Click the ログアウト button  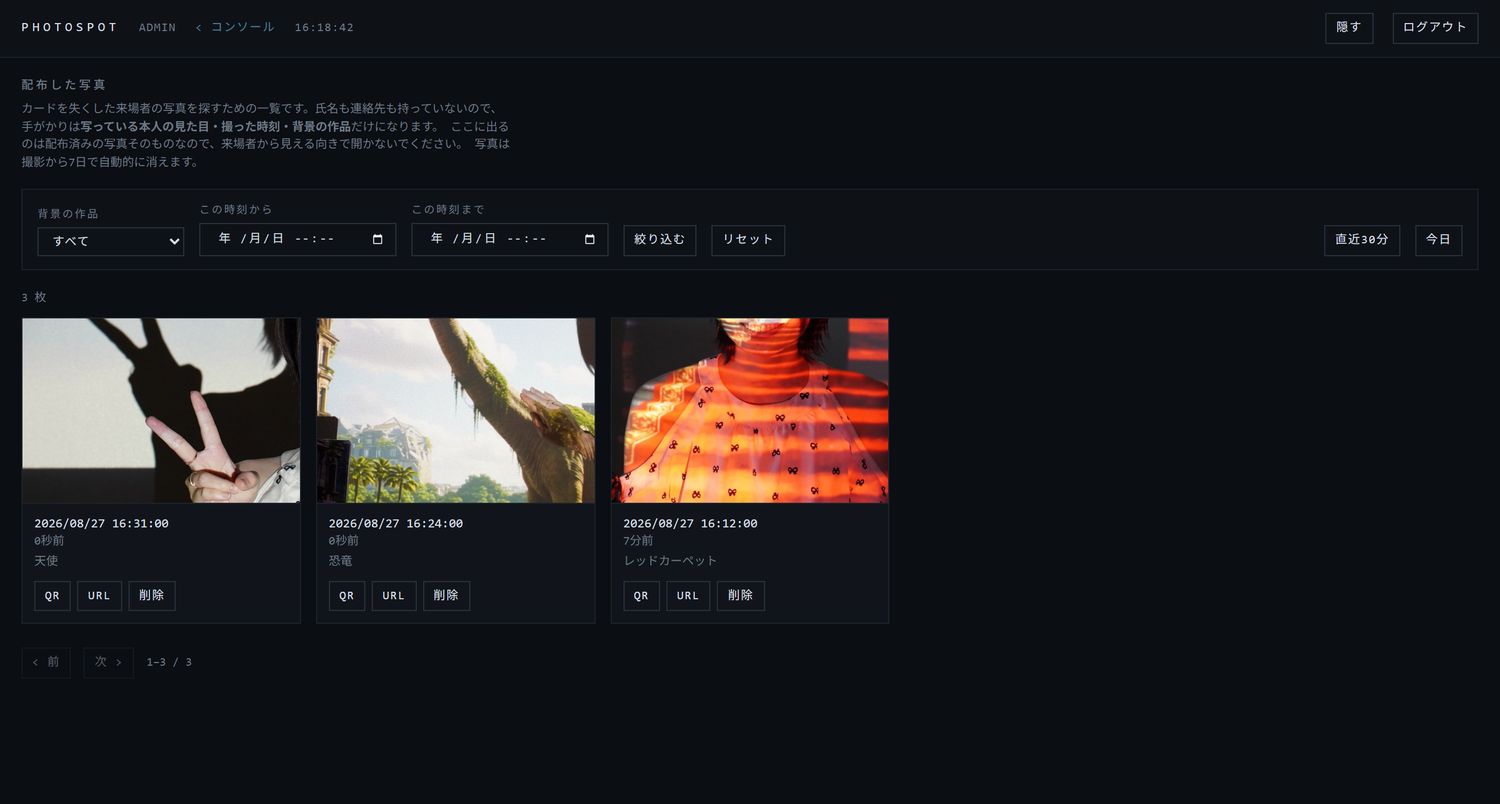[x=1435, y=28]
